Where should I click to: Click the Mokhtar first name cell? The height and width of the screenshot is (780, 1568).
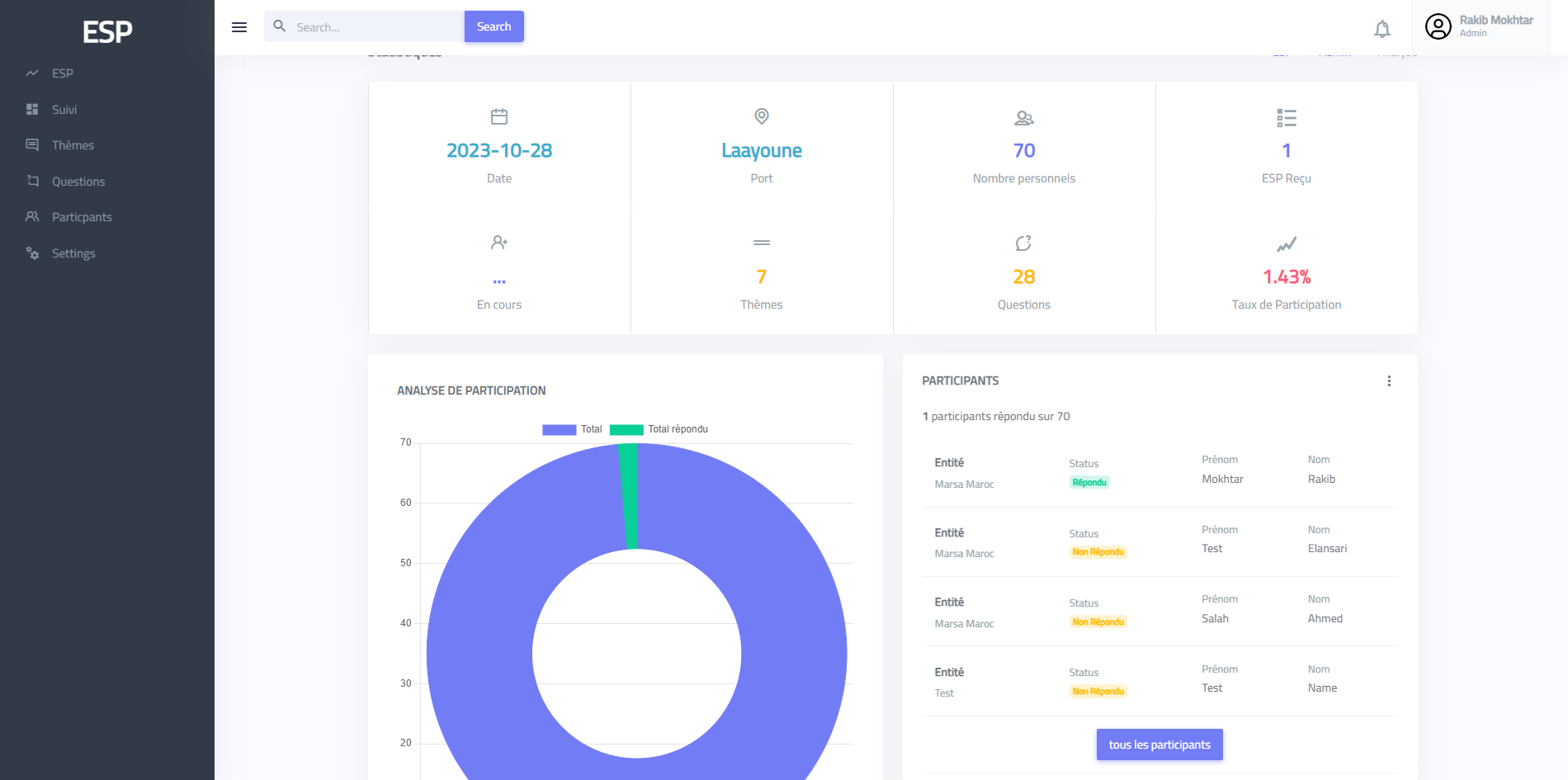[x=1222, y=479]
